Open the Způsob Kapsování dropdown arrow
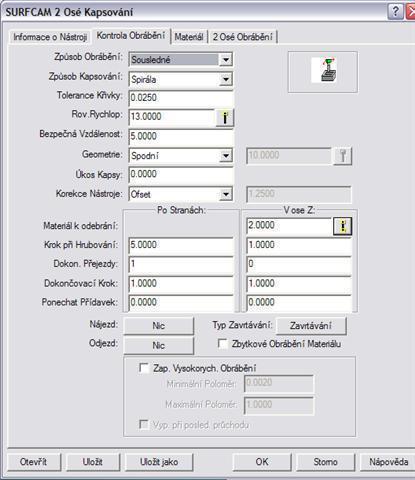Image resolution: width=415 pixels, height=480 pixels. click(226, 79)
